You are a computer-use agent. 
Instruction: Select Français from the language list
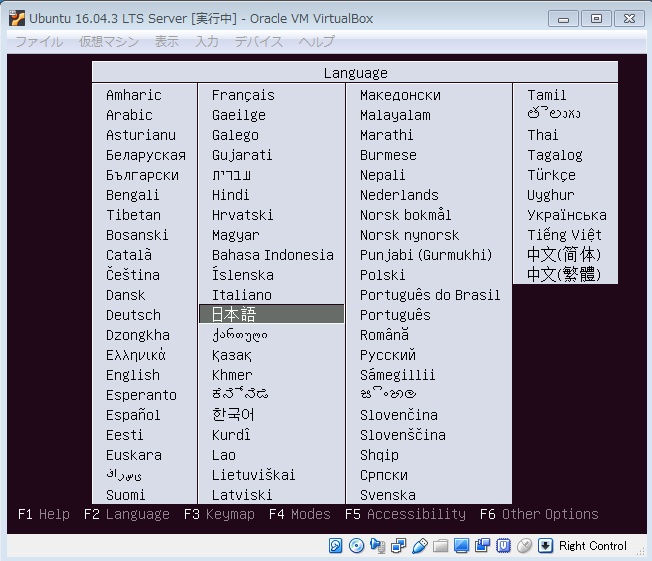pos(243,95)
